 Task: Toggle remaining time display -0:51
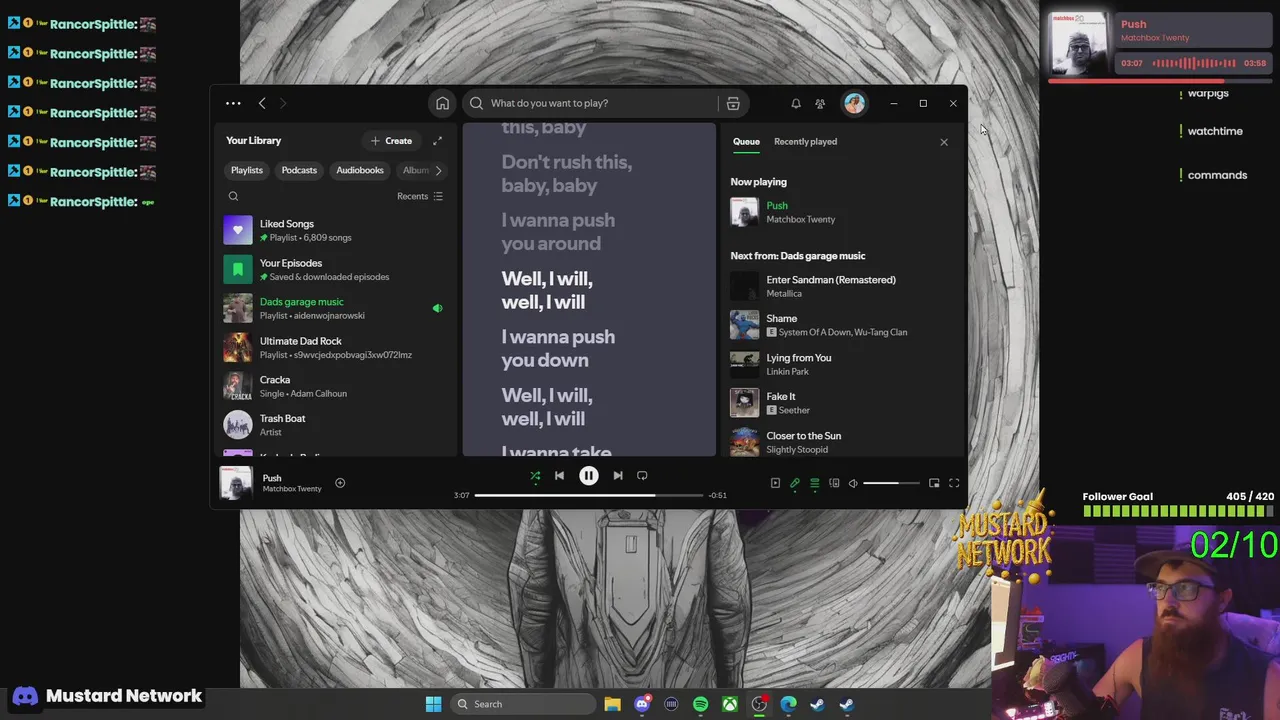point(717,495)
